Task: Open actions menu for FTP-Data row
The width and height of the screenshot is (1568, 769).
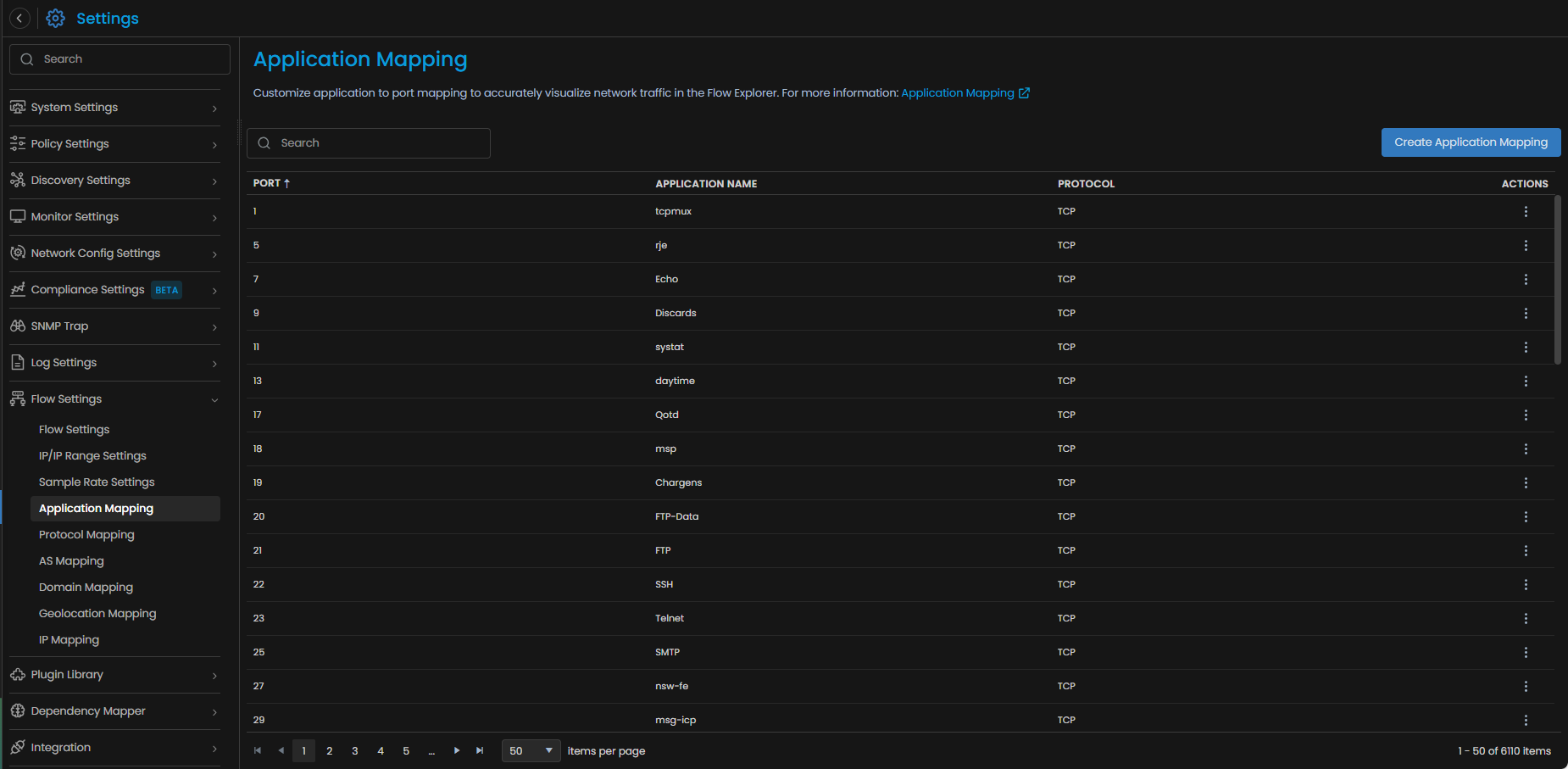Action: click(1526, 516)
